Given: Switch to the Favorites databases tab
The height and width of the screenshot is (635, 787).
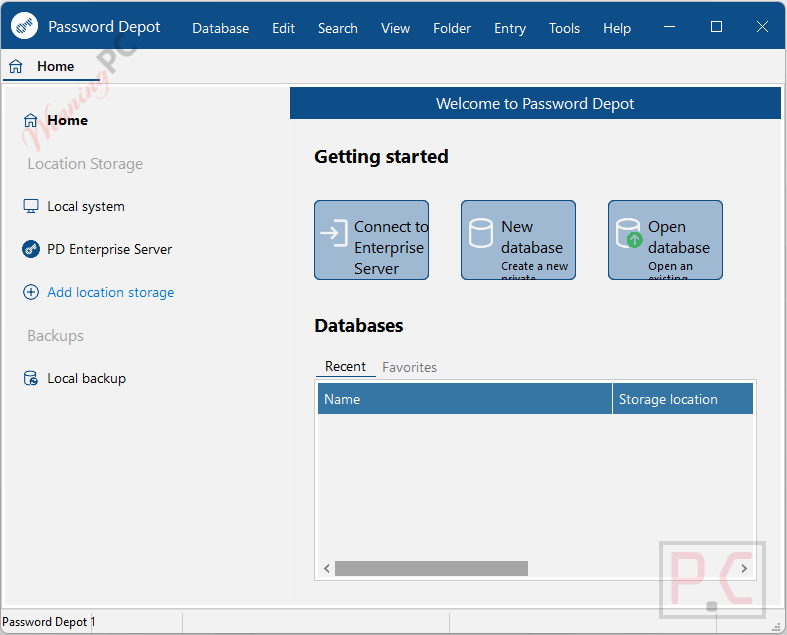Looking at the screenshot, I should (409, 367).
